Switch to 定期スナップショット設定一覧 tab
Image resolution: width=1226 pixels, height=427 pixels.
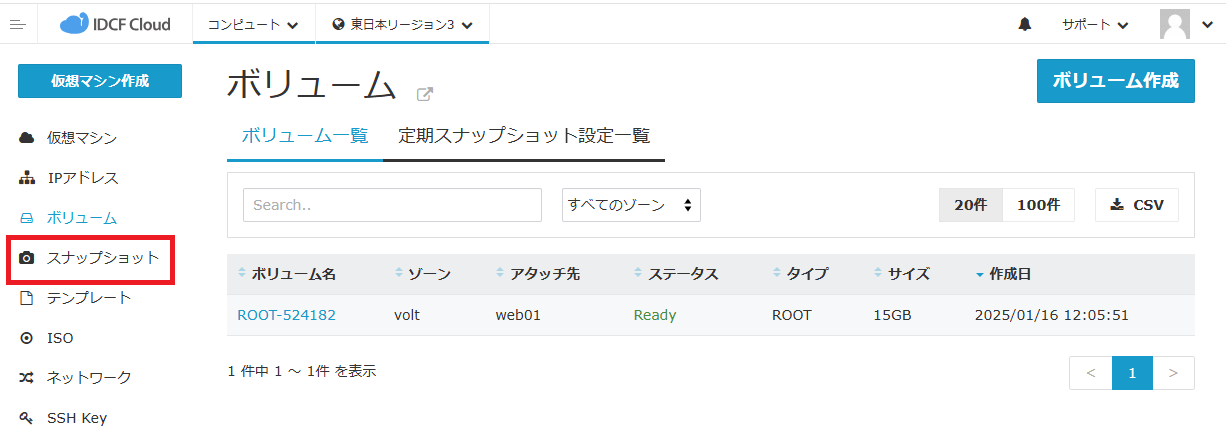pyautogui.click(x=524, y=136)
